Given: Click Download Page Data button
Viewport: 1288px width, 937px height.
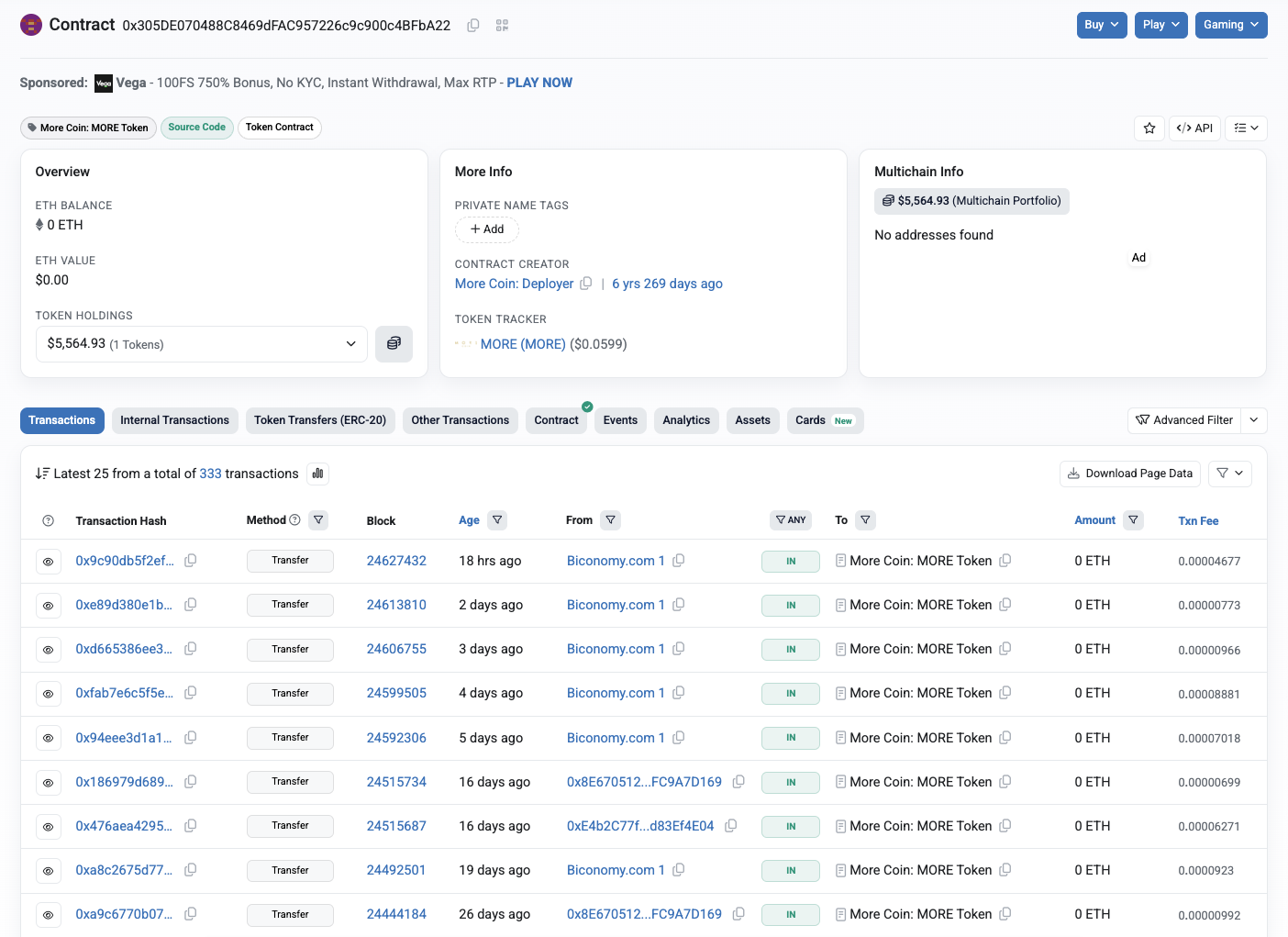Looking at the screenshot, I should point(1130,474).
